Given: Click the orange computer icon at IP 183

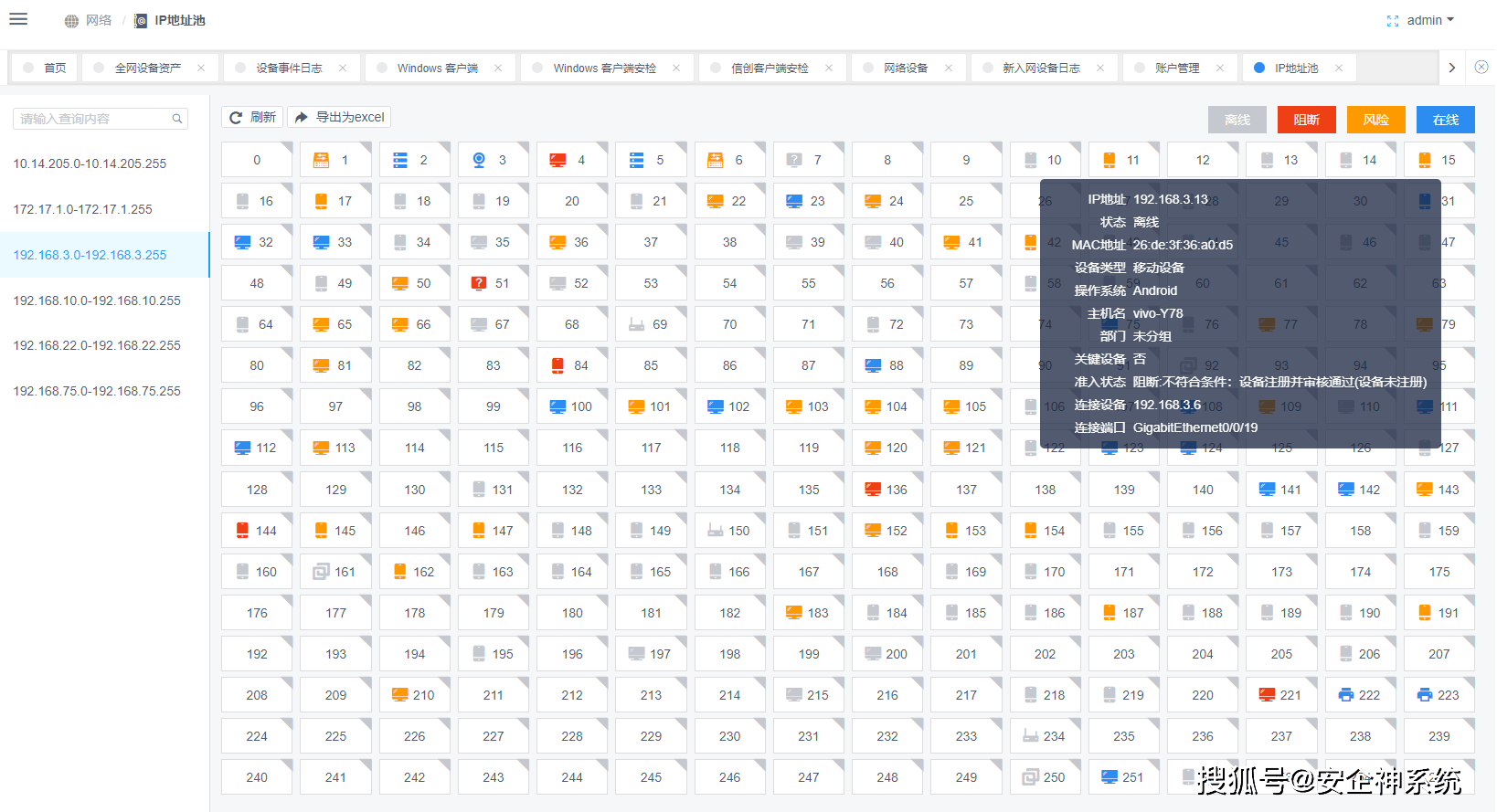Looking at the screenshot, I should (794, 613).
